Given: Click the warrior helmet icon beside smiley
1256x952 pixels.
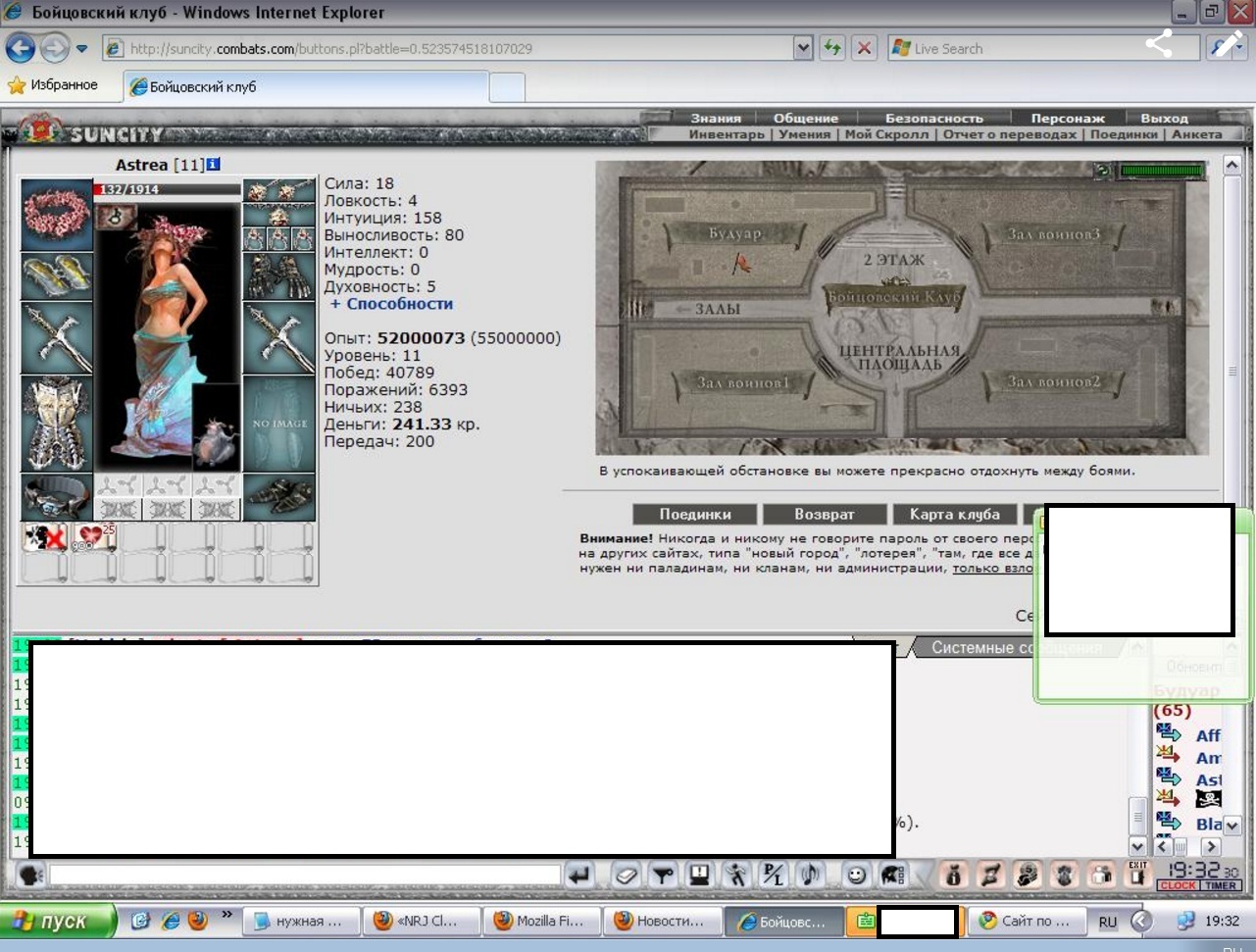Looking at the screenshot, I should [x=892, y=875].
